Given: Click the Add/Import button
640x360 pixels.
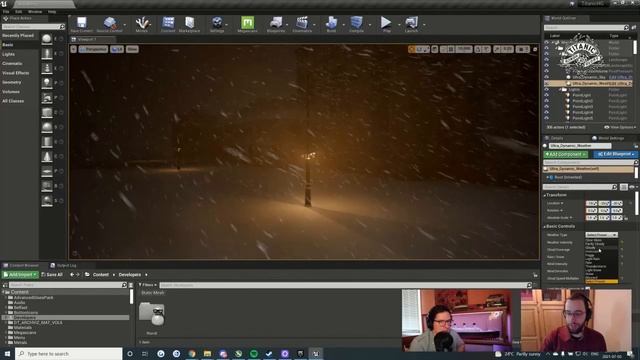Looking at the screenshot, I should click(20, 275).
